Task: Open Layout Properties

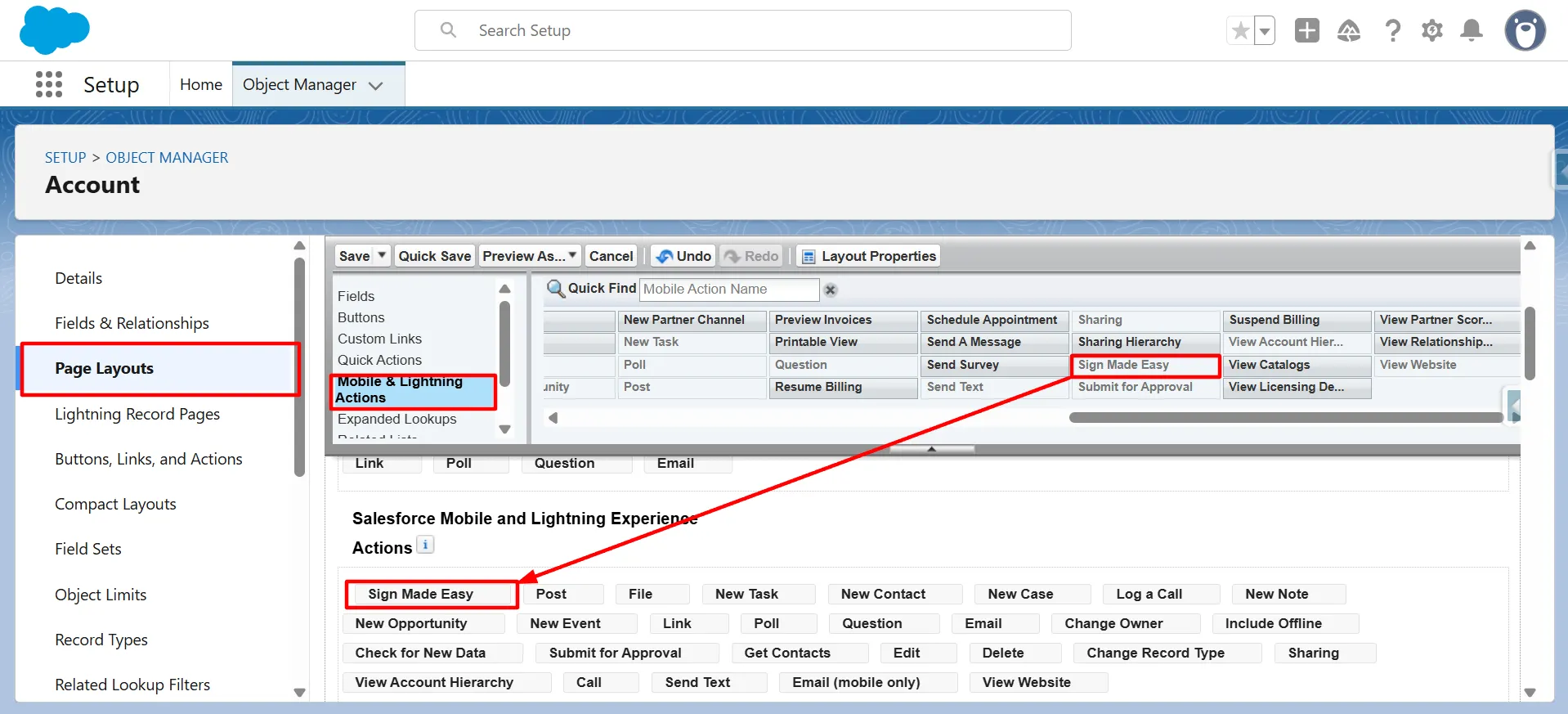Action: click(x=868, y=256)
